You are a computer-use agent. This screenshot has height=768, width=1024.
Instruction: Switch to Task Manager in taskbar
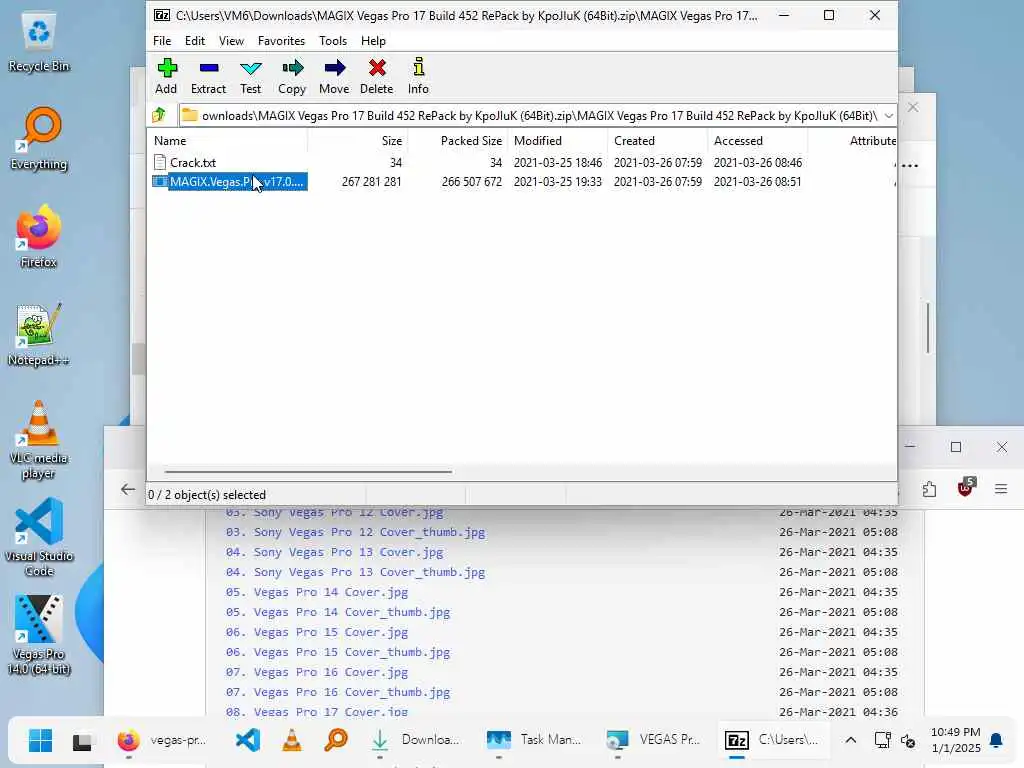pos(534,740)
